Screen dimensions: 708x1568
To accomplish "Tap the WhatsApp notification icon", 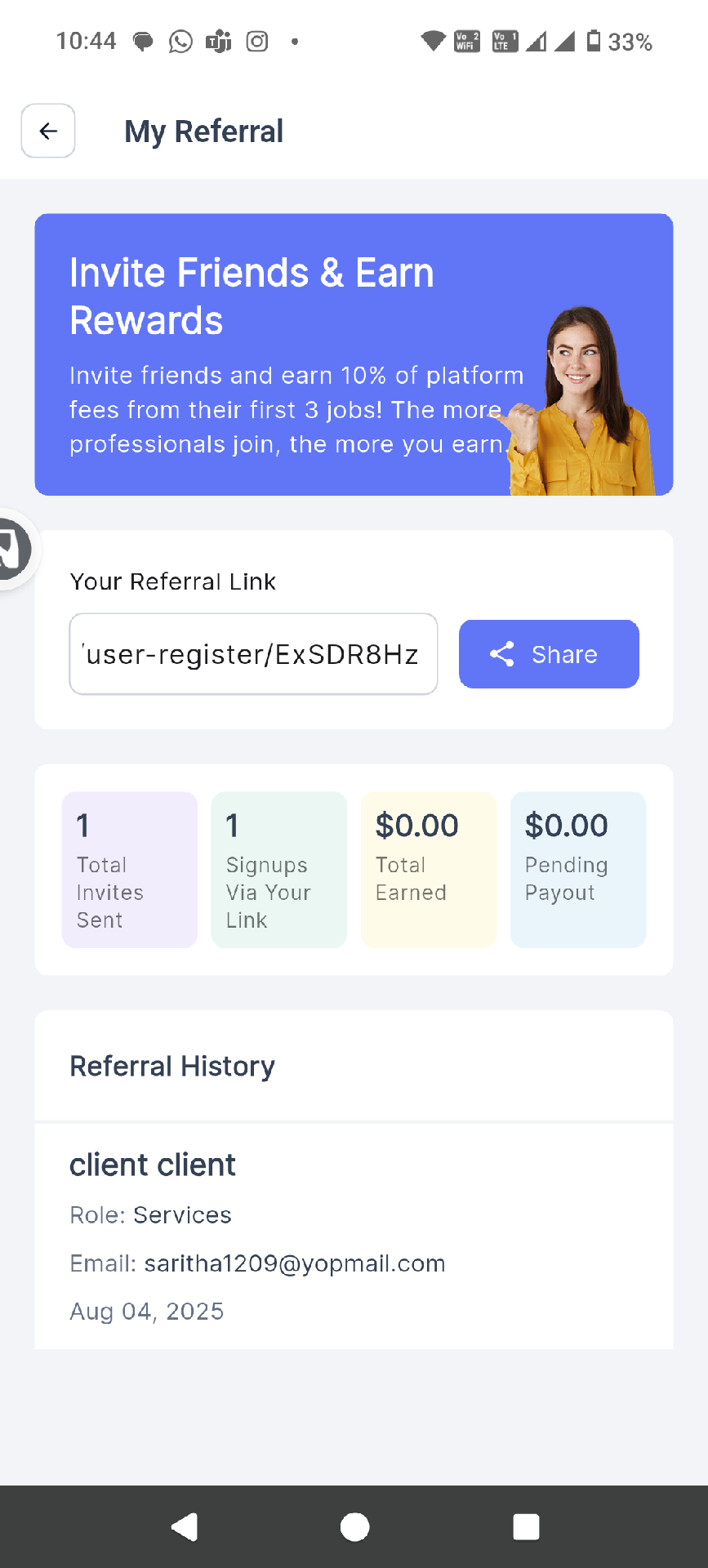I will coord(180,41).
